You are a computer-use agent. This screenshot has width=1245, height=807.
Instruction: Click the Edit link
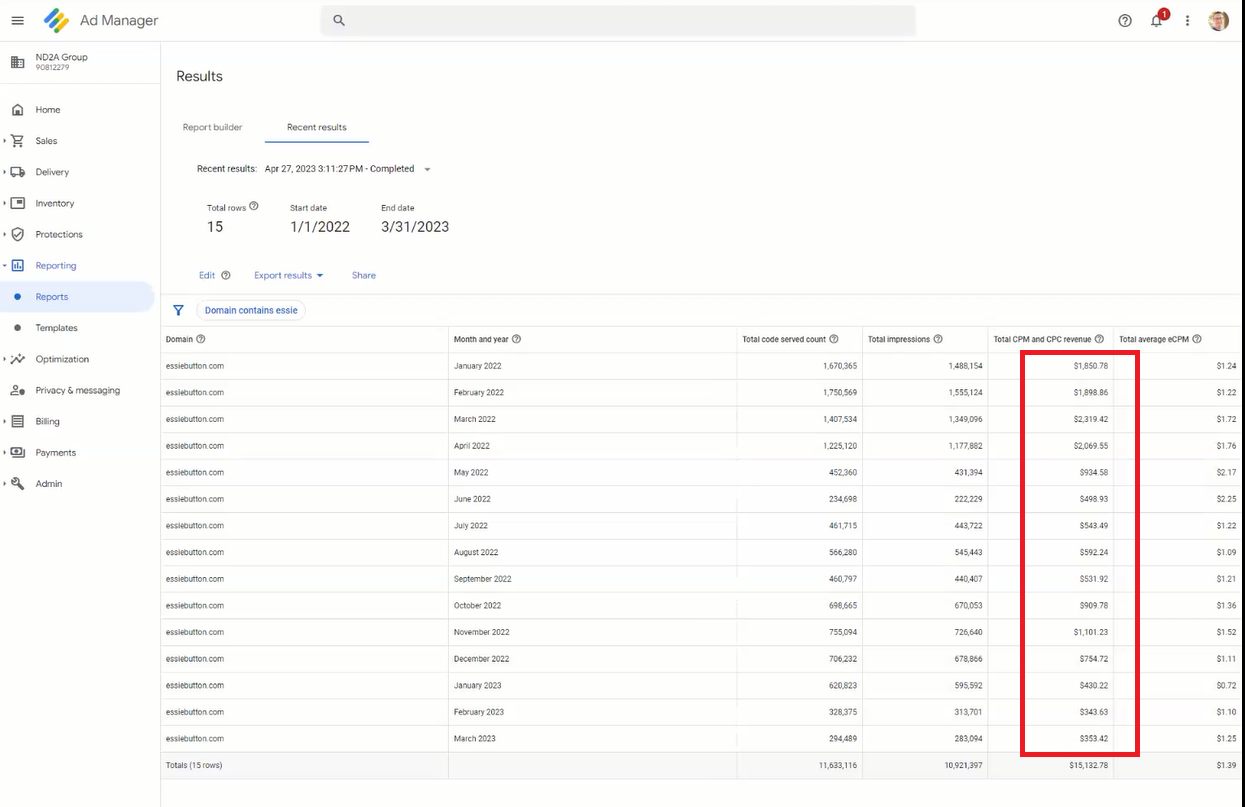pos(207,275)
